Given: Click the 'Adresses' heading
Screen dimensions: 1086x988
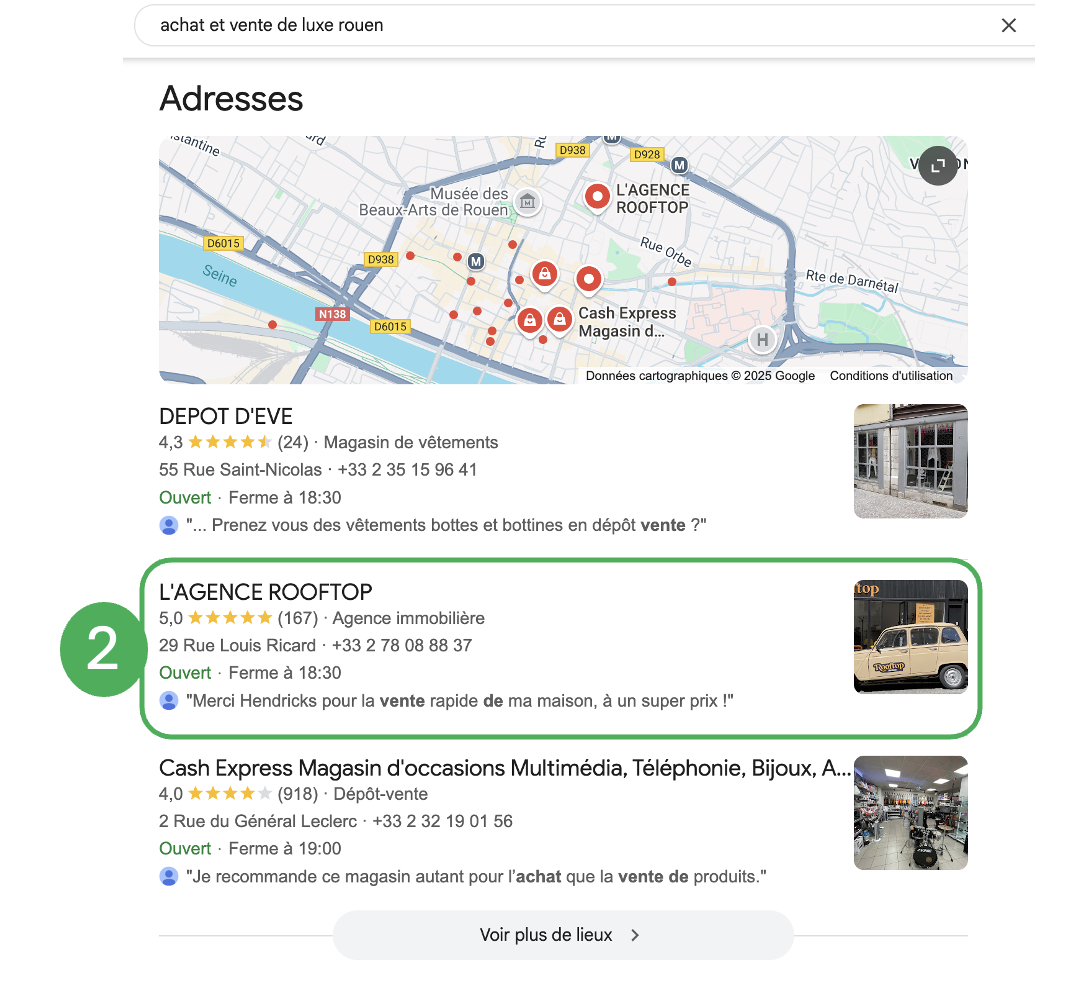Looking at the screenshot, I should pyautogui.click(x=231, y=99).
